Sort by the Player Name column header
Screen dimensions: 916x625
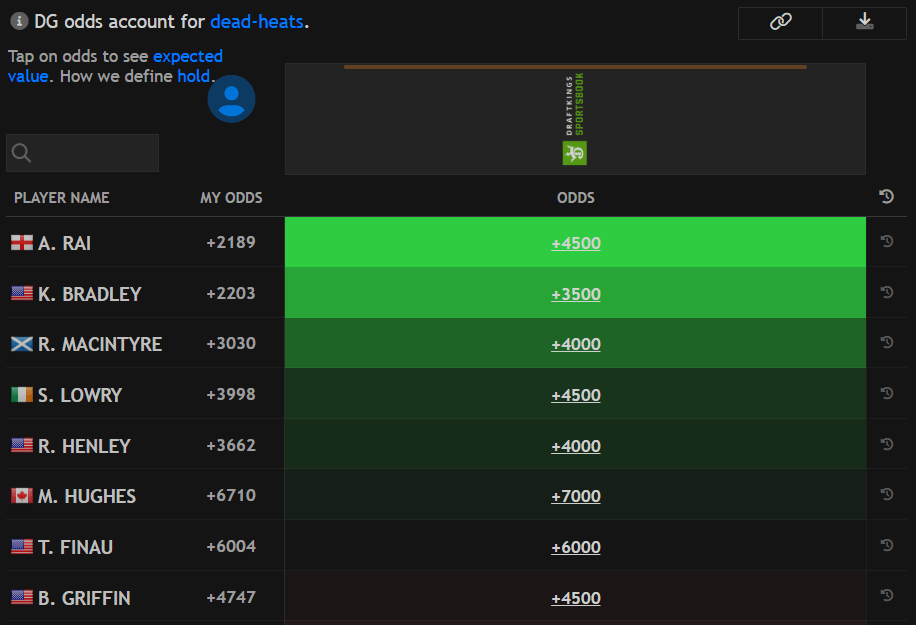tap(62, 198)
